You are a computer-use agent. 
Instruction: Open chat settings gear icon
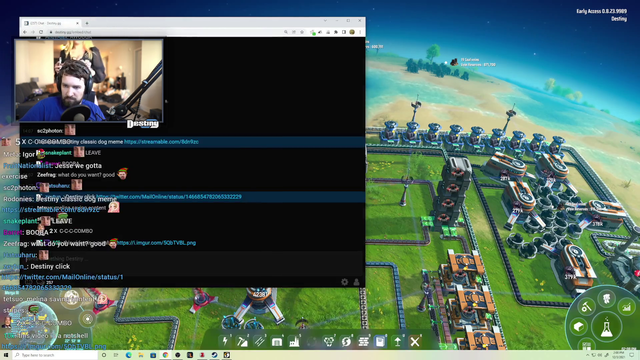click(344, 282)
